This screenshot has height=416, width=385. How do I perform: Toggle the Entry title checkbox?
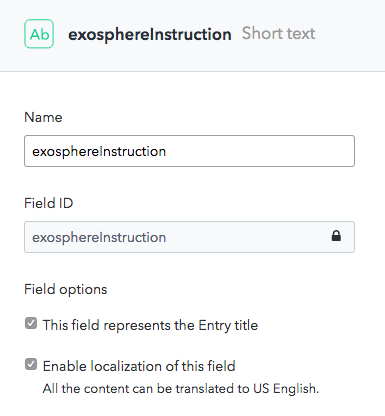(x=31, y=323)
